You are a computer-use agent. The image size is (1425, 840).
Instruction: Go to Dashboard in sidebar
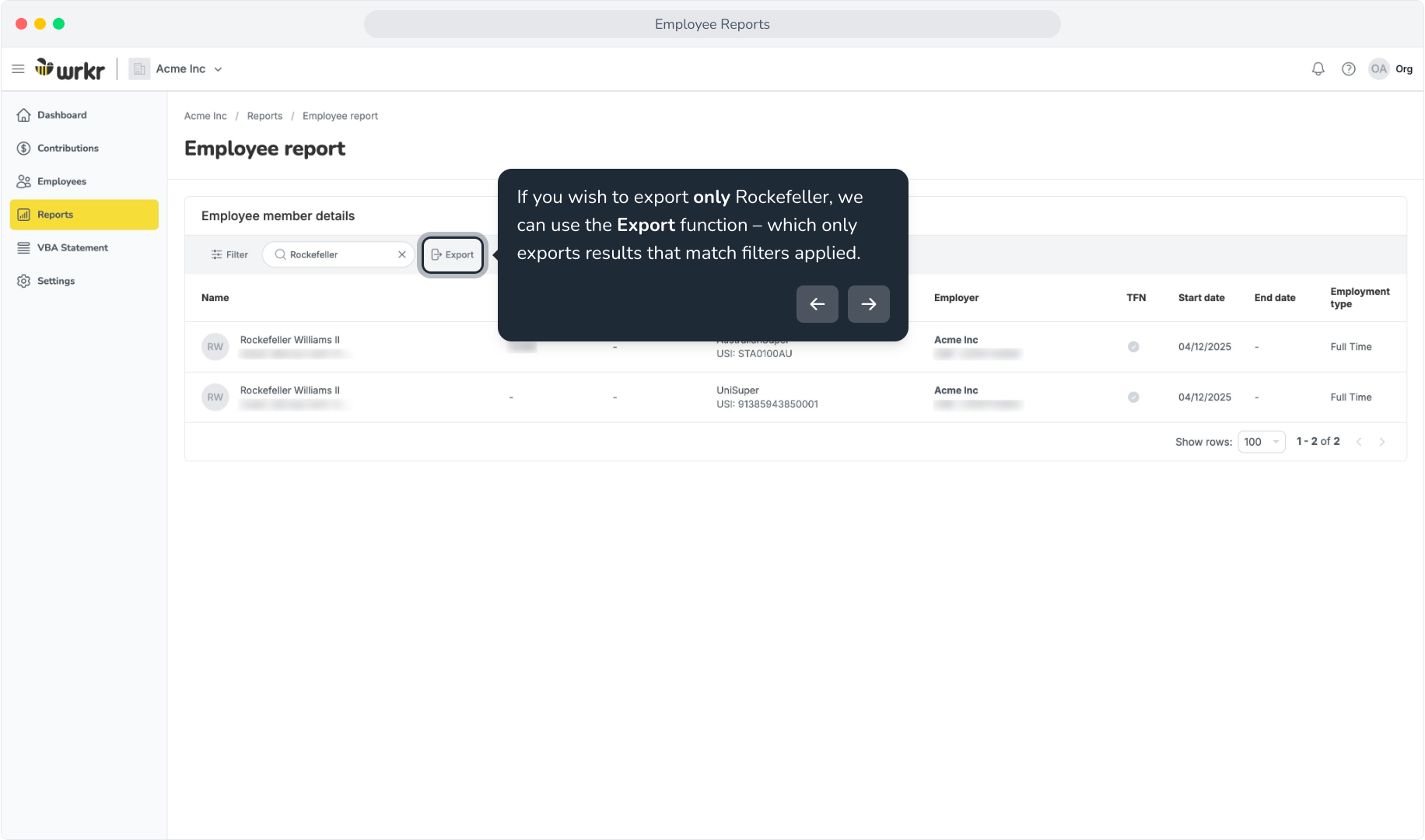click(84, 115)
